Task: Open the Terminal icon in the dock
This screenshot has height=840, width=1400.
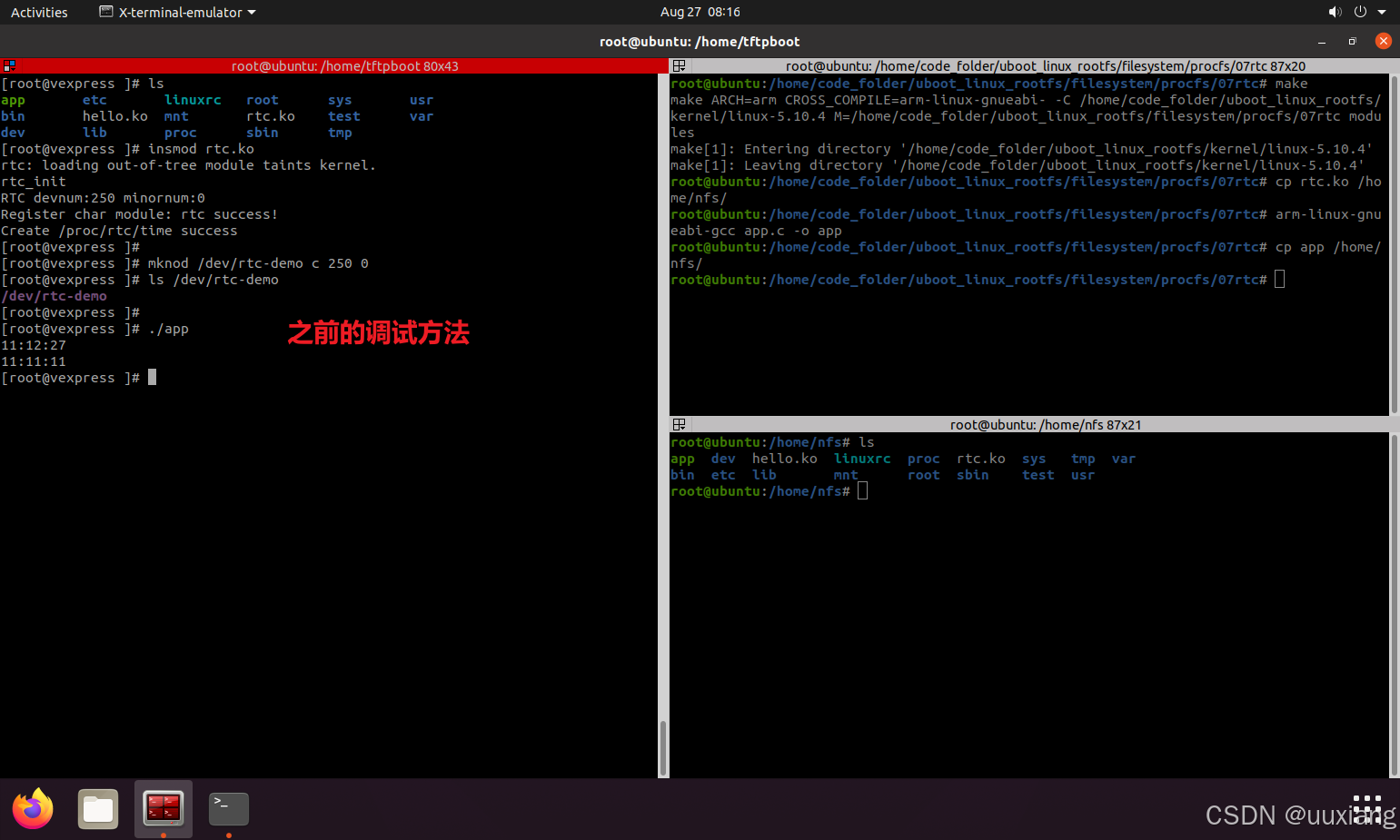Action: coord(229,809)
